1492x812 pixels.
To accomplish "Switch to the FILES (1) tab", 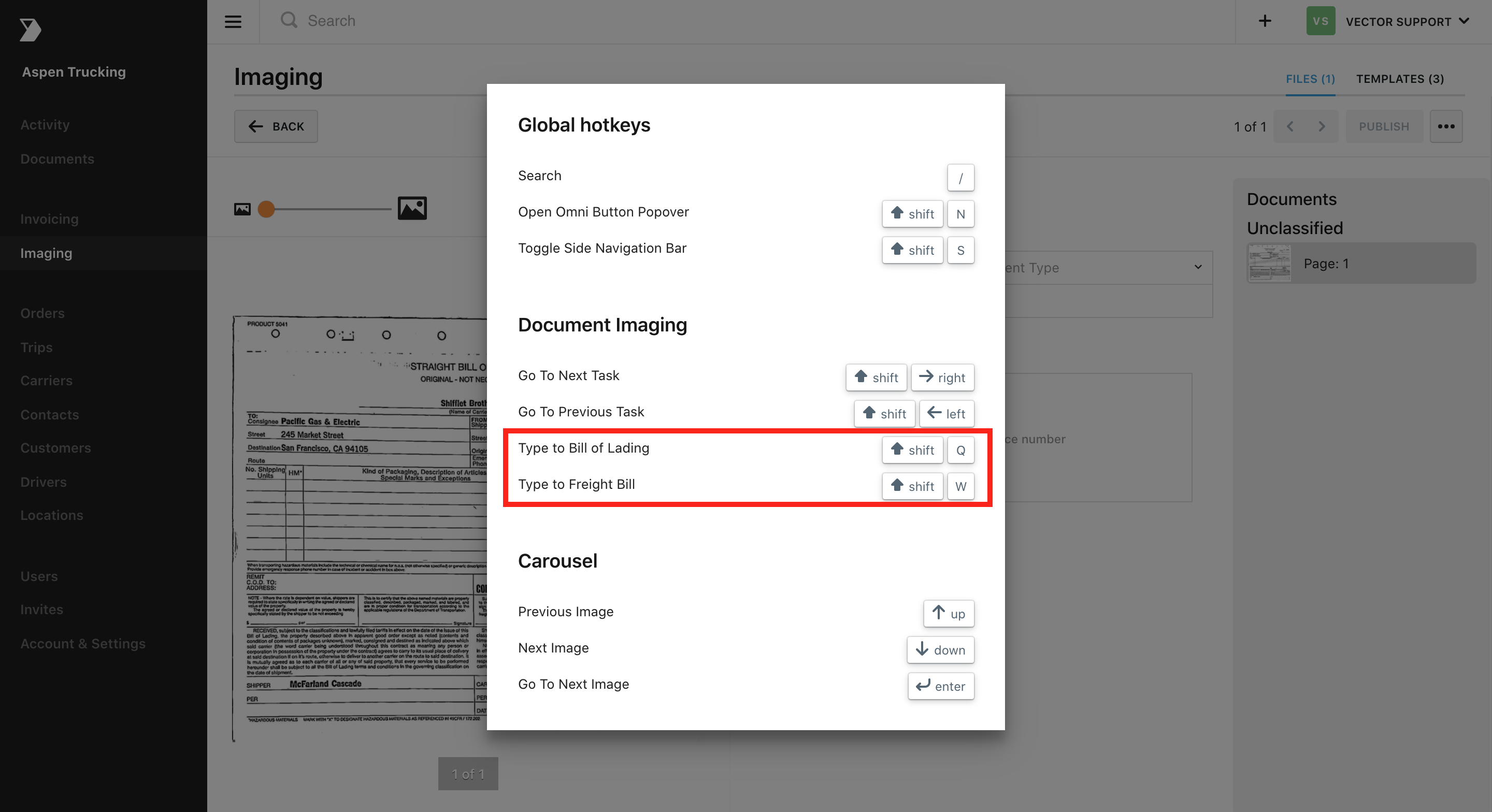I will 1310,79.
